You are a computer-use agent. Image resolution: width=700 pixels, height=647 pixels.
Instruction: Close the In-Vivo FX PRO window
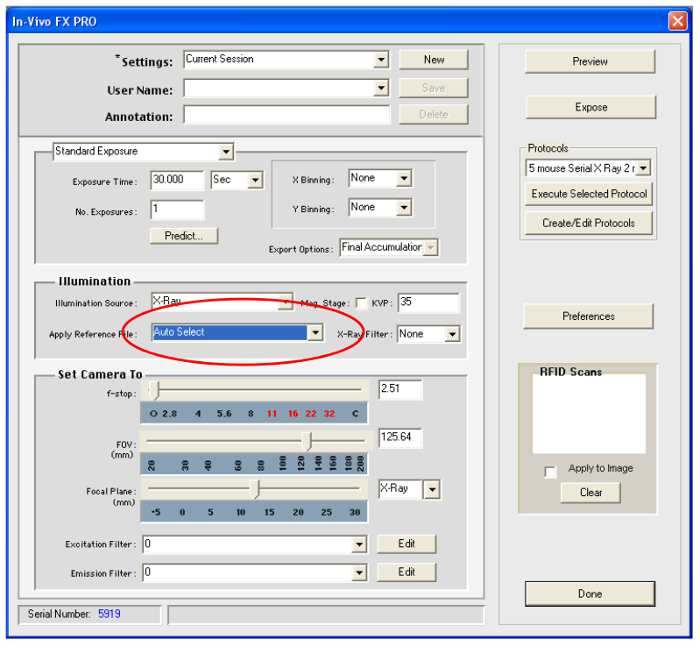pos(677,21)
